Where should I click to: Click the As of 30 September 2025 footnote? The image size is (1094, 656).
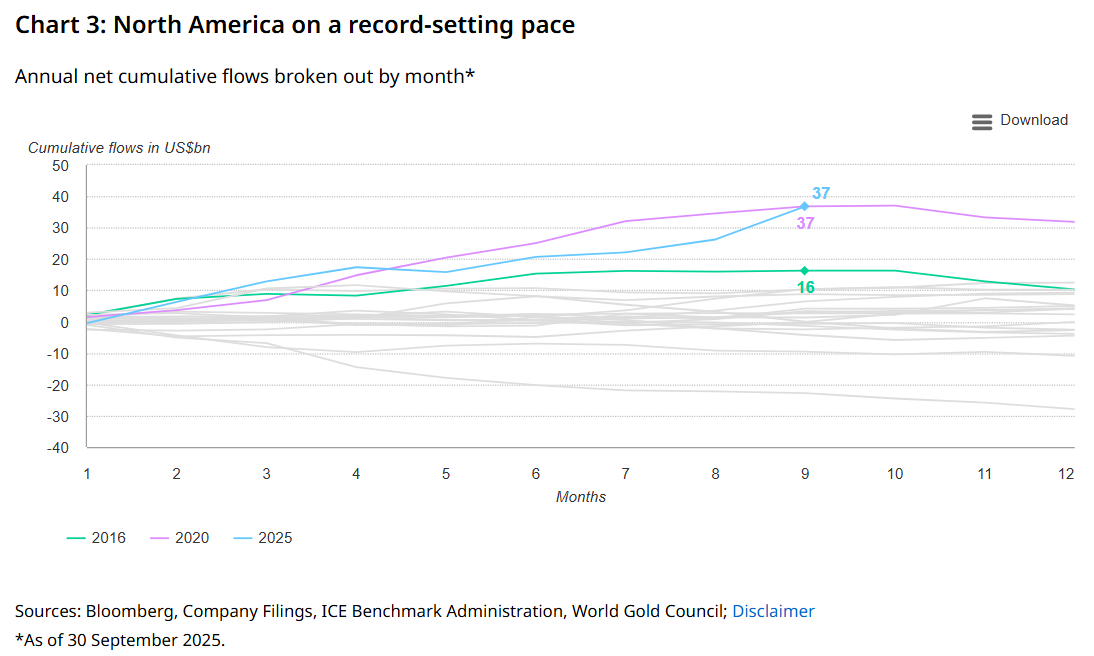tap(120, 640)
